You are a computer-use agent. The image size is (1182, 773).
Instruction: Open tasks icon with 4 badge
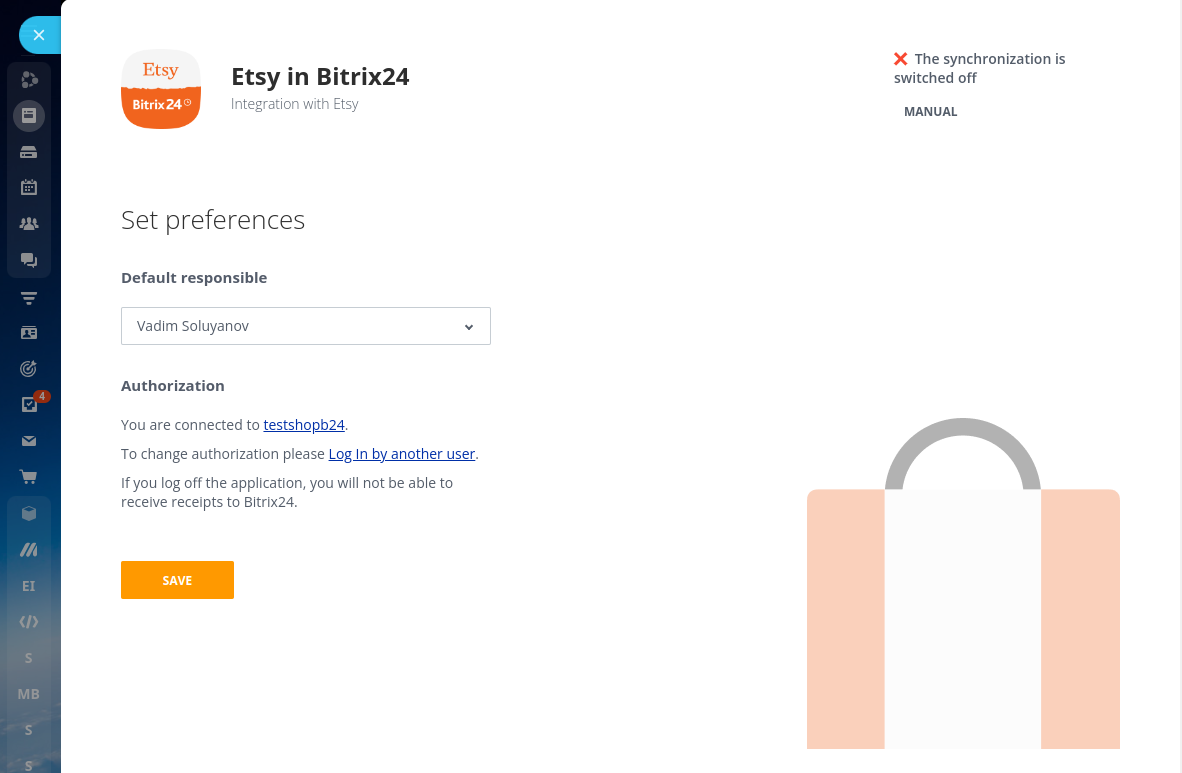[x=30, y=404]
